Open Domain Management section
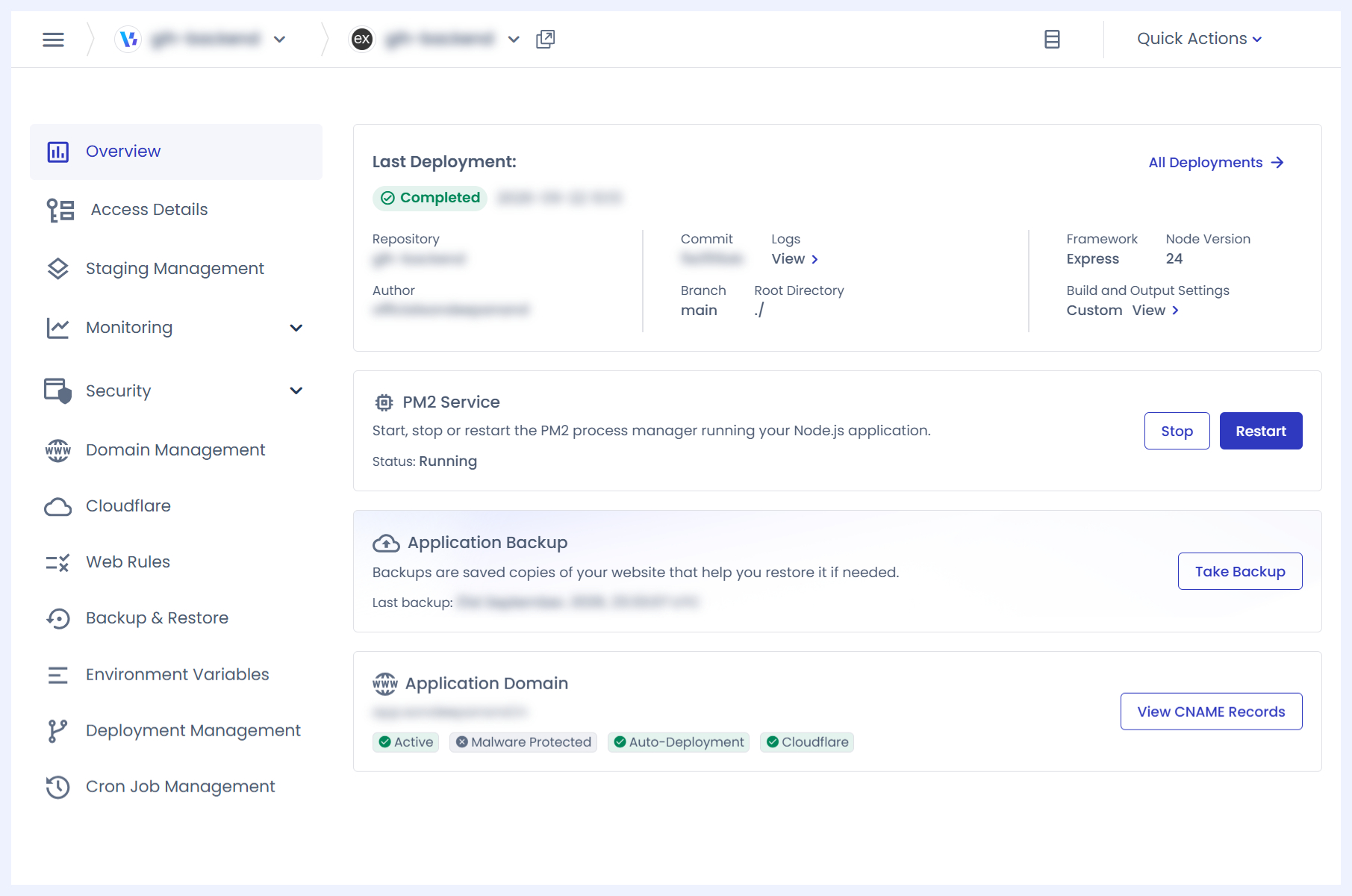The image size is (1352, 896). coord(176,450)
